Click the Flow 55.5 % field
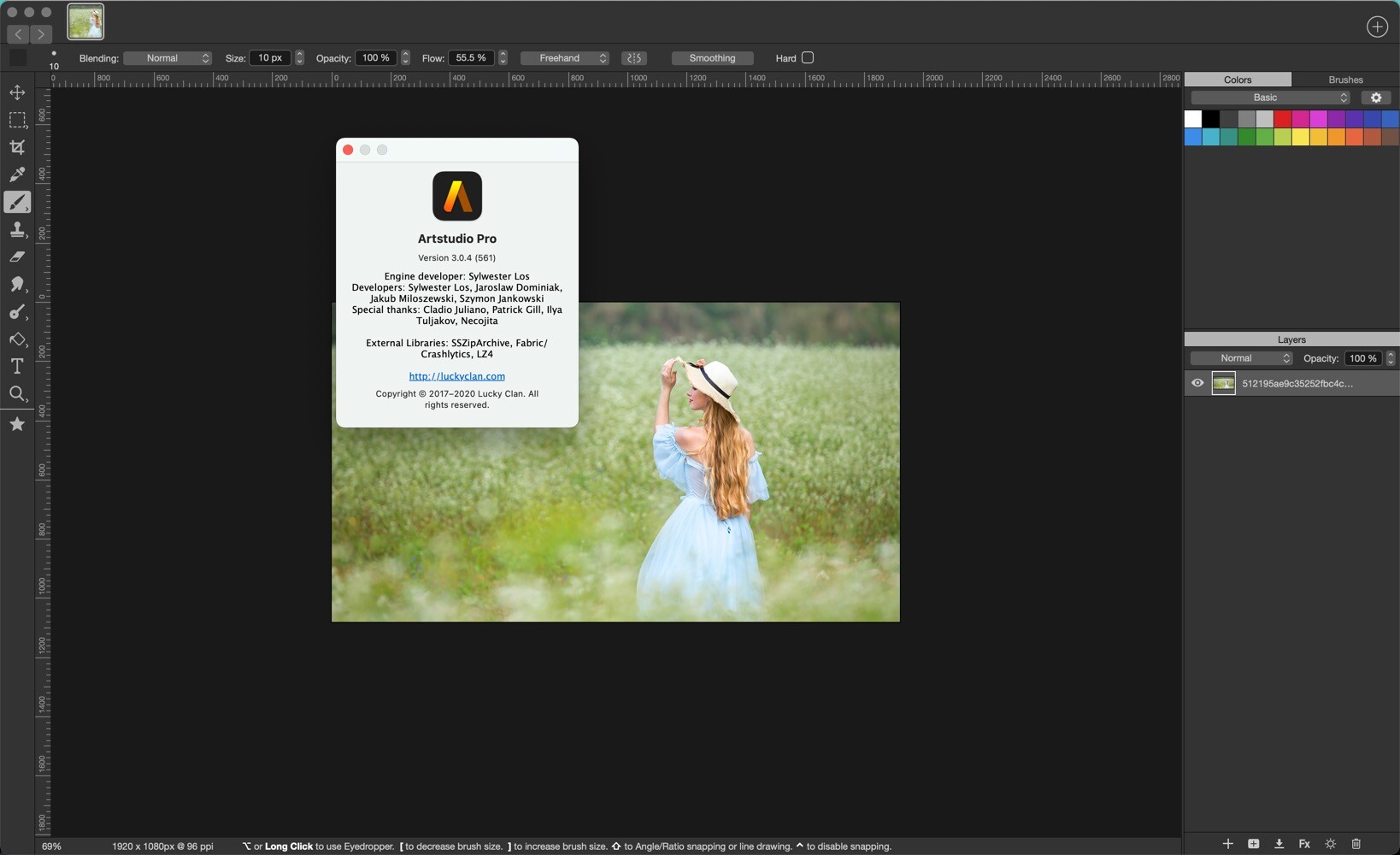The width and height of the screenshot is (1400, 855). [x=471, y=58]
